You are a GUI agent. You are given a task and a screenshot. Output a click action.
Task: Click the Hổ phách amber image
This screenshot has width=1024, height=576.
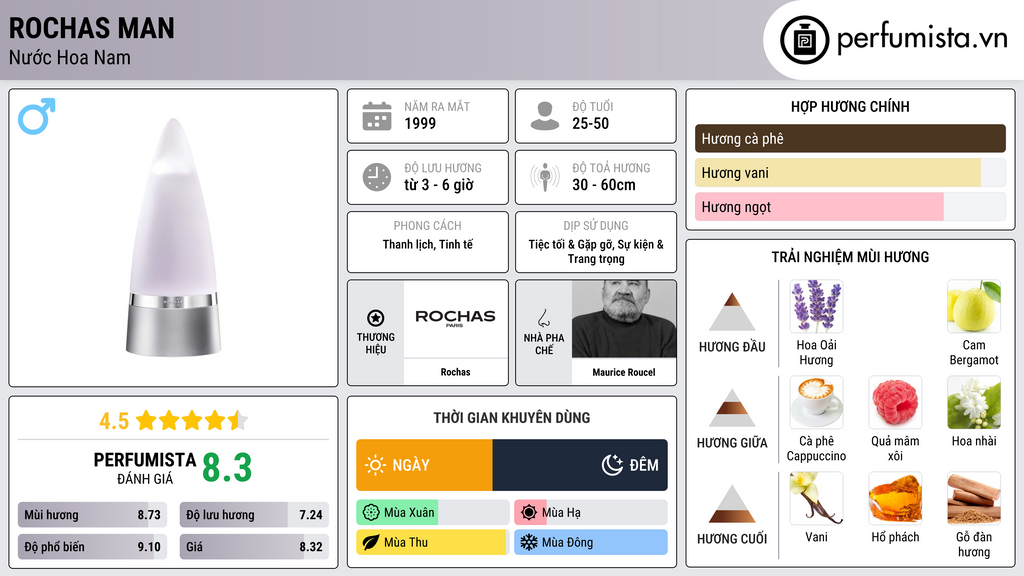(x=895, y=498)
